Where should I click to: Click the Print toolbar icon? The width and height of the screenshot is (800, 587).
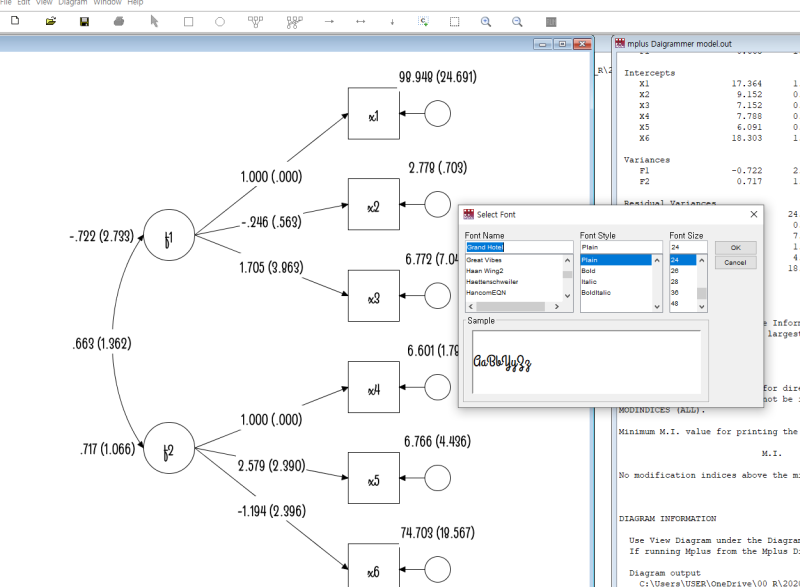point(119,21)
